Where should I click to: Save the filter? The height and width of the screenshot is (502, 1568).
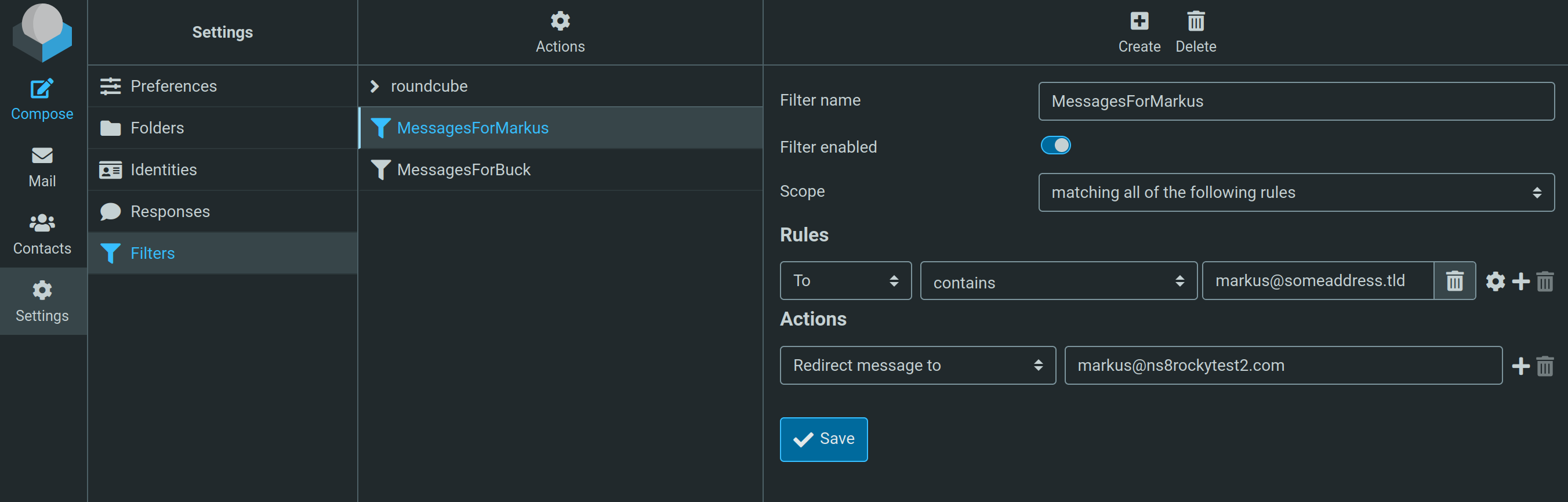(823, 439)
